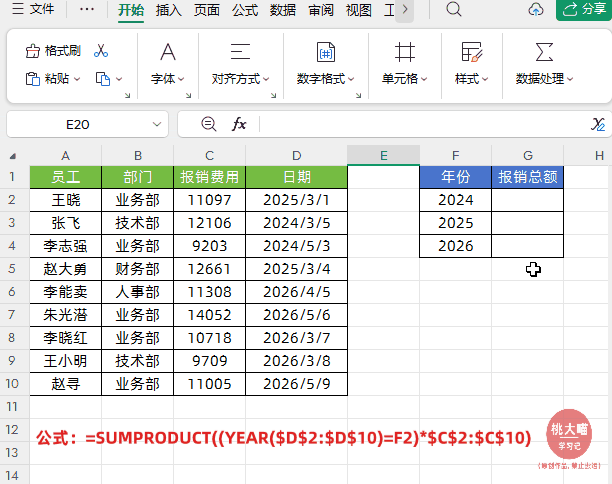Click cell containing 王小明

tap(66, 361)
